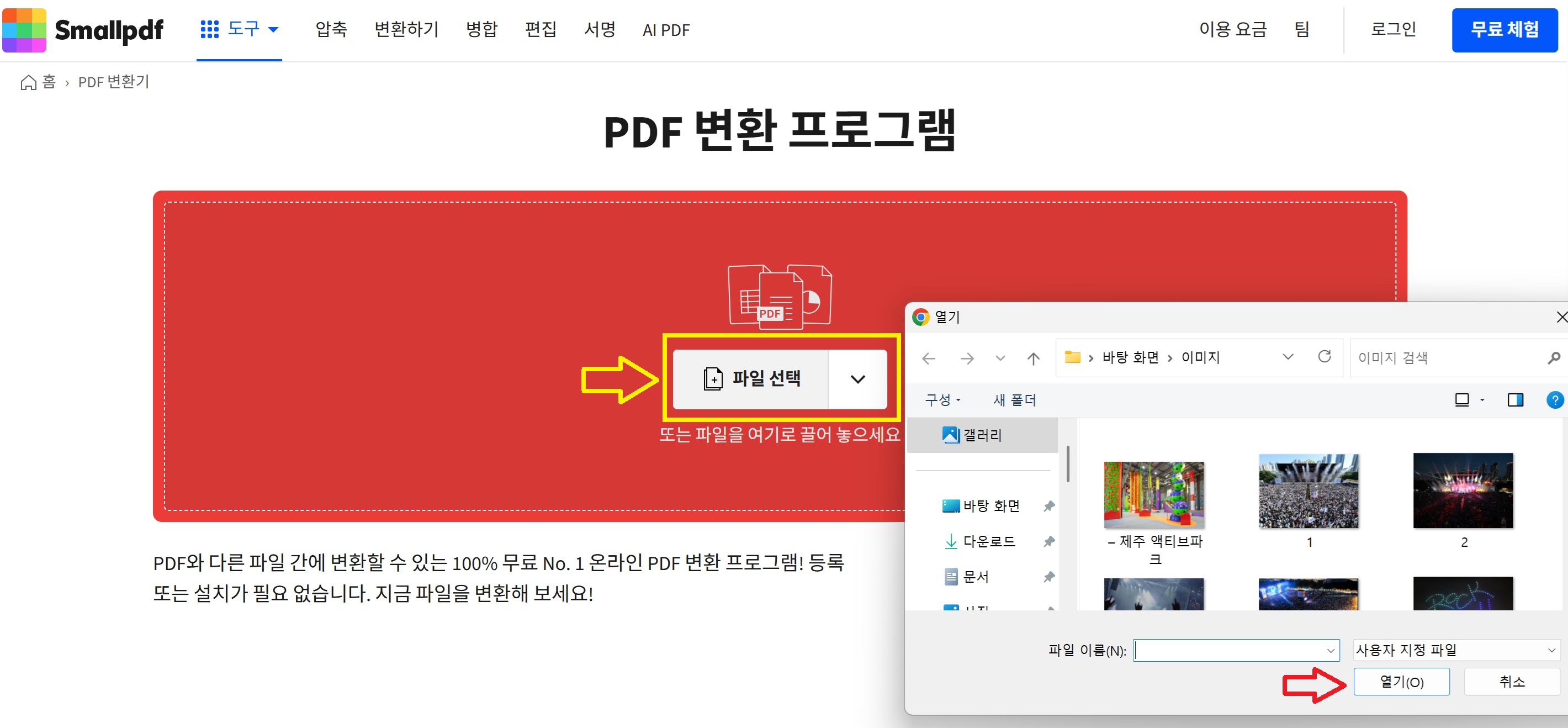Click the 무료 체험 button
Viewport: 1568px width, 728px height.
point(1503,30)
